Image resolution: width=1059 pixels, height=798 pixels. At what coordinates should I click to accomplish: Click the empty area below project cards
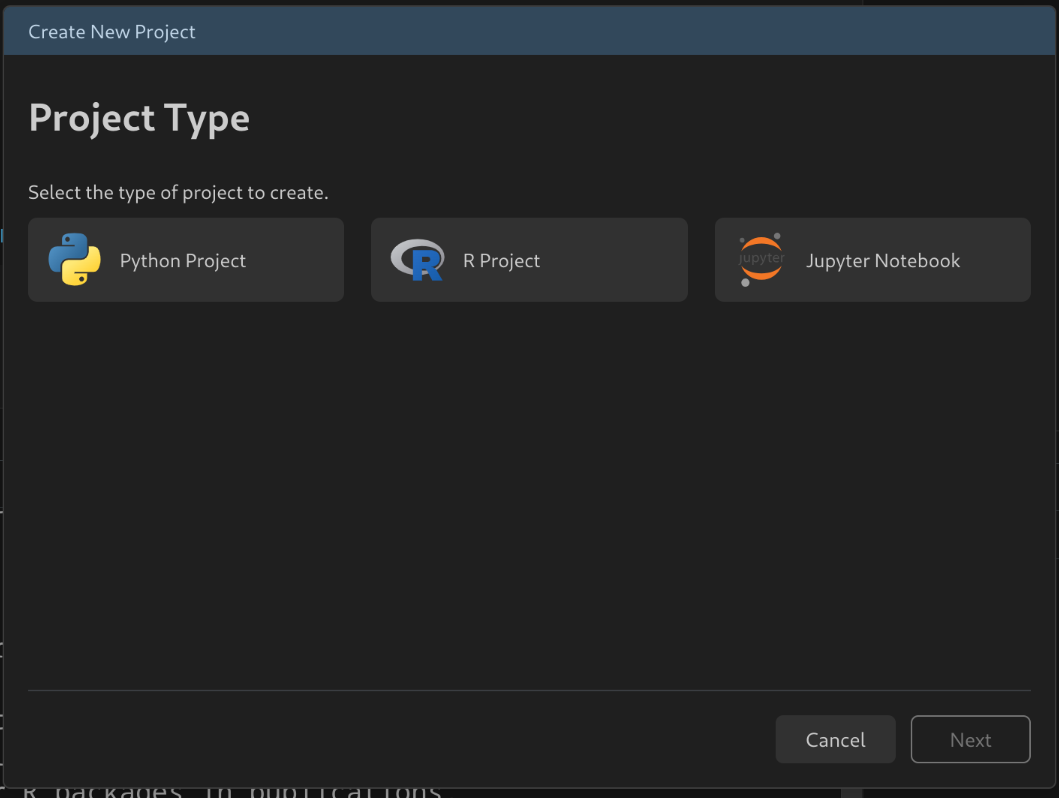click(530, 490)
